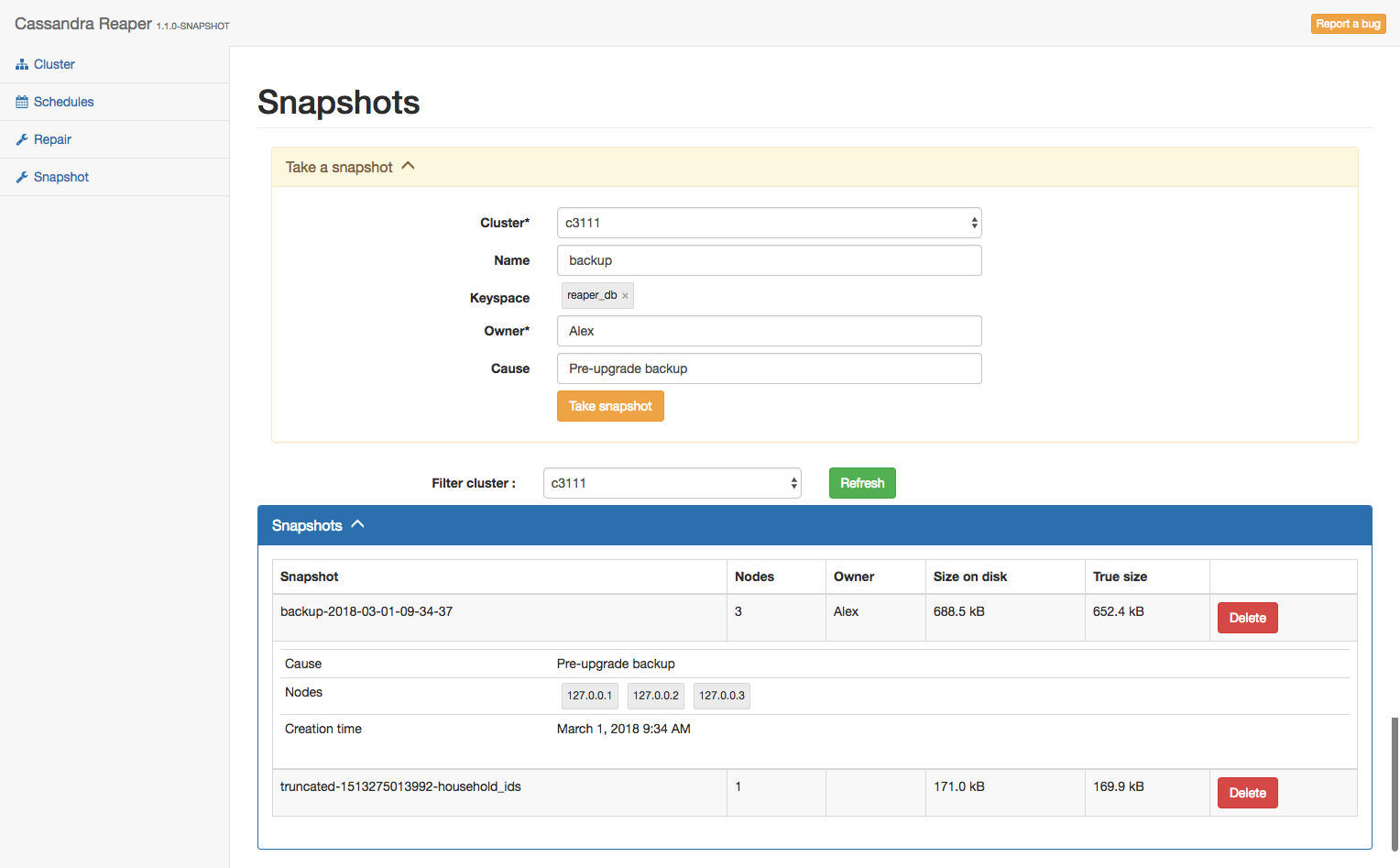
Task: Open the Filter cluster dropdown
Action: [673, 483]
